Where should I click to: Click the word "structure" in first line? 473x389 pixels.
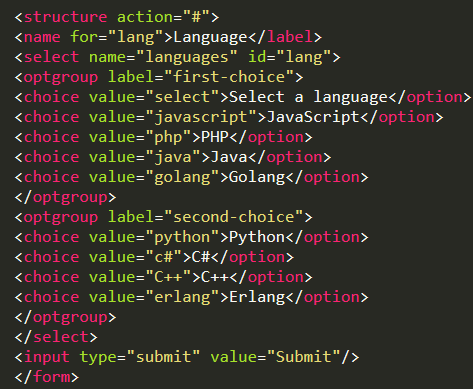[x=65, y=17]
